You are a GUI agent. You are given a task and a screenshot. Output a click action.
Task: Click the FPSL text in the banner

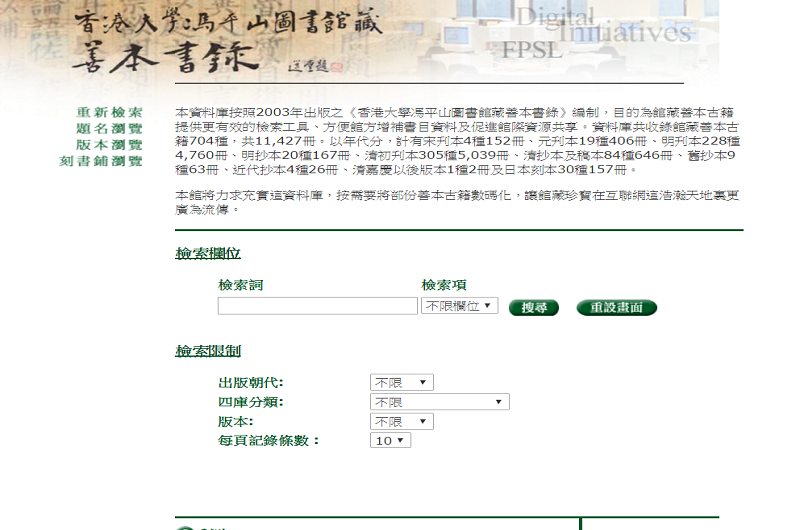pos(532,50)
